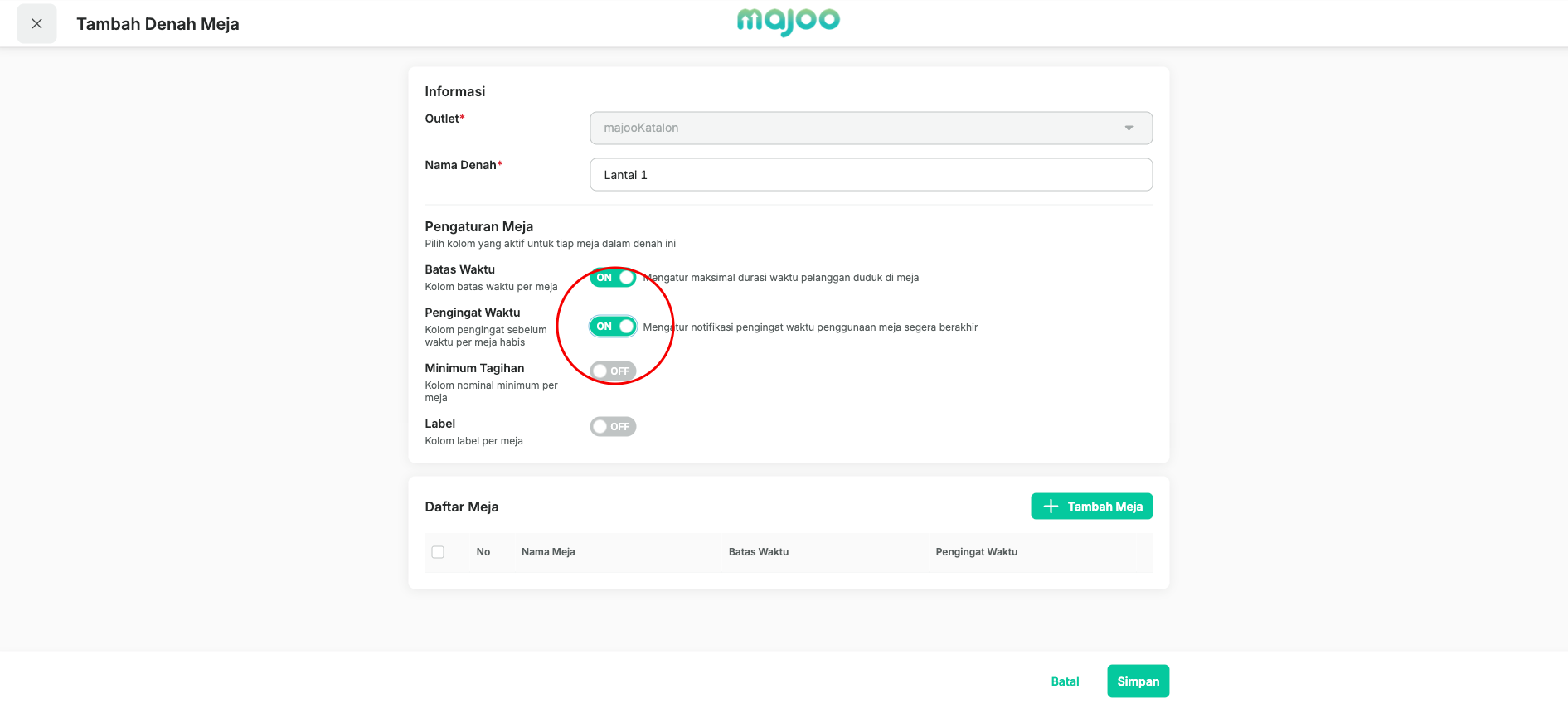The height and width of the screenshot is (703, 1568).
Task: Close the Tambah Denah Meja form
Action: point(37,24)
